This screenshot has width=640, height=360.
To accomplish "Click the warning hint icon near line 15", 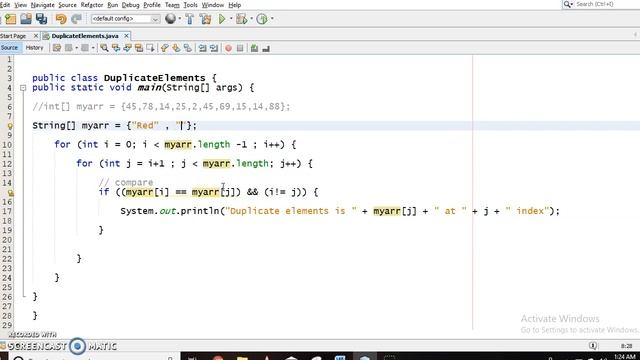I will click(x=10, y=193).
